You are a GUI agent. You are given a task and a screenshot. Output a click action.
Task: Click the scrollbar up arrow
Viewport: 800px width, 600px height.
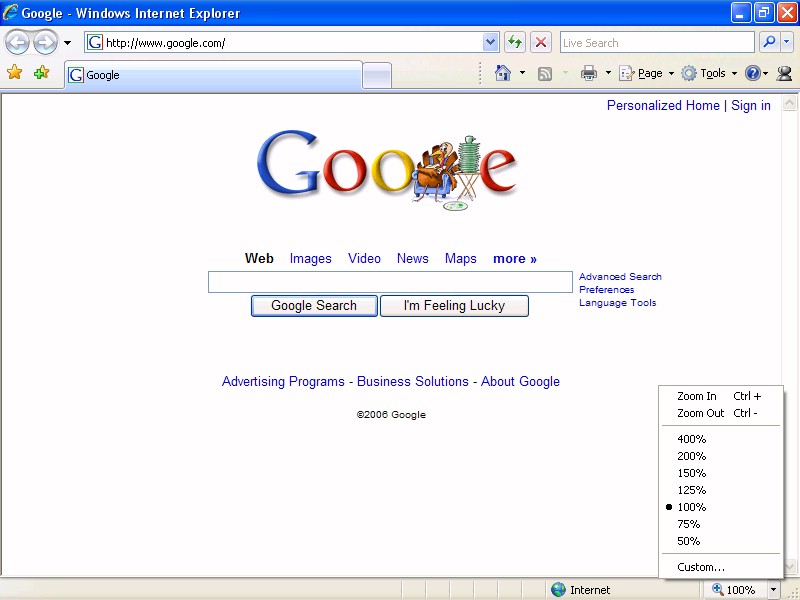(x=789, y=103)
